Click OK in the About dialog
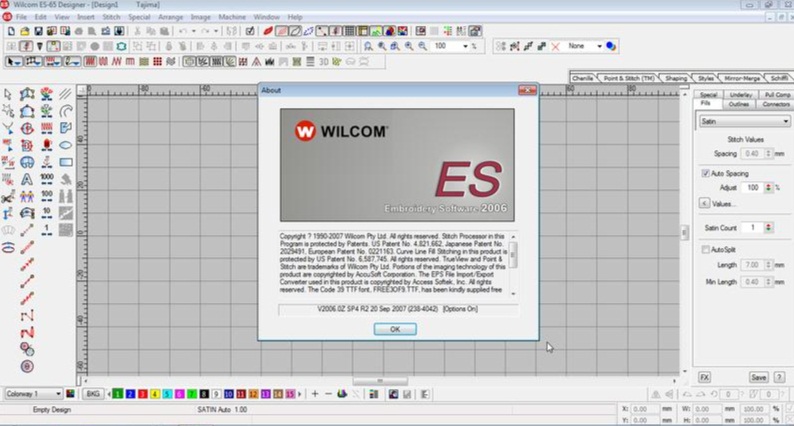 pyautogui.click(x=395, y=329)
